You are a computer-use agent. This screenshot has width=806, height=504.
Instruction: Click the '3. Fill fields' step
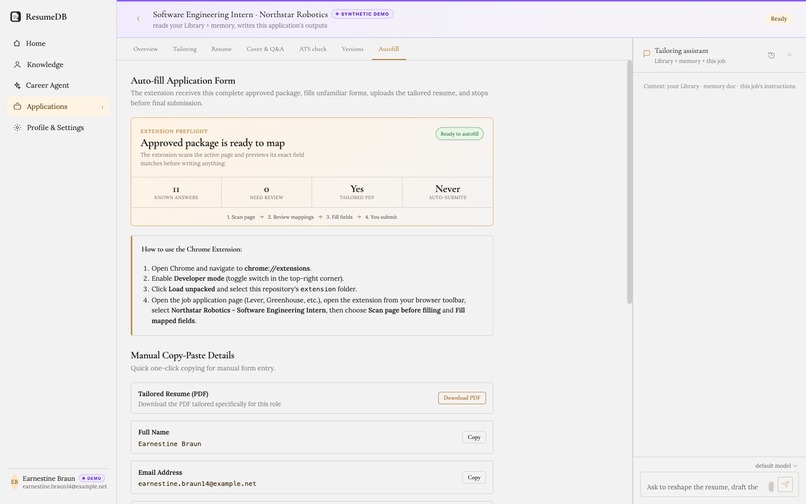point(339,217)
